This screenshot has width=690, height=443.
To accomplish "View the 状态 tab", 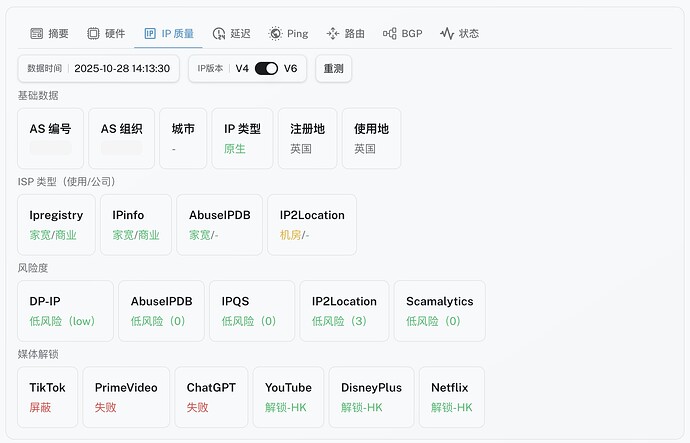I will [x=459, y=33].
